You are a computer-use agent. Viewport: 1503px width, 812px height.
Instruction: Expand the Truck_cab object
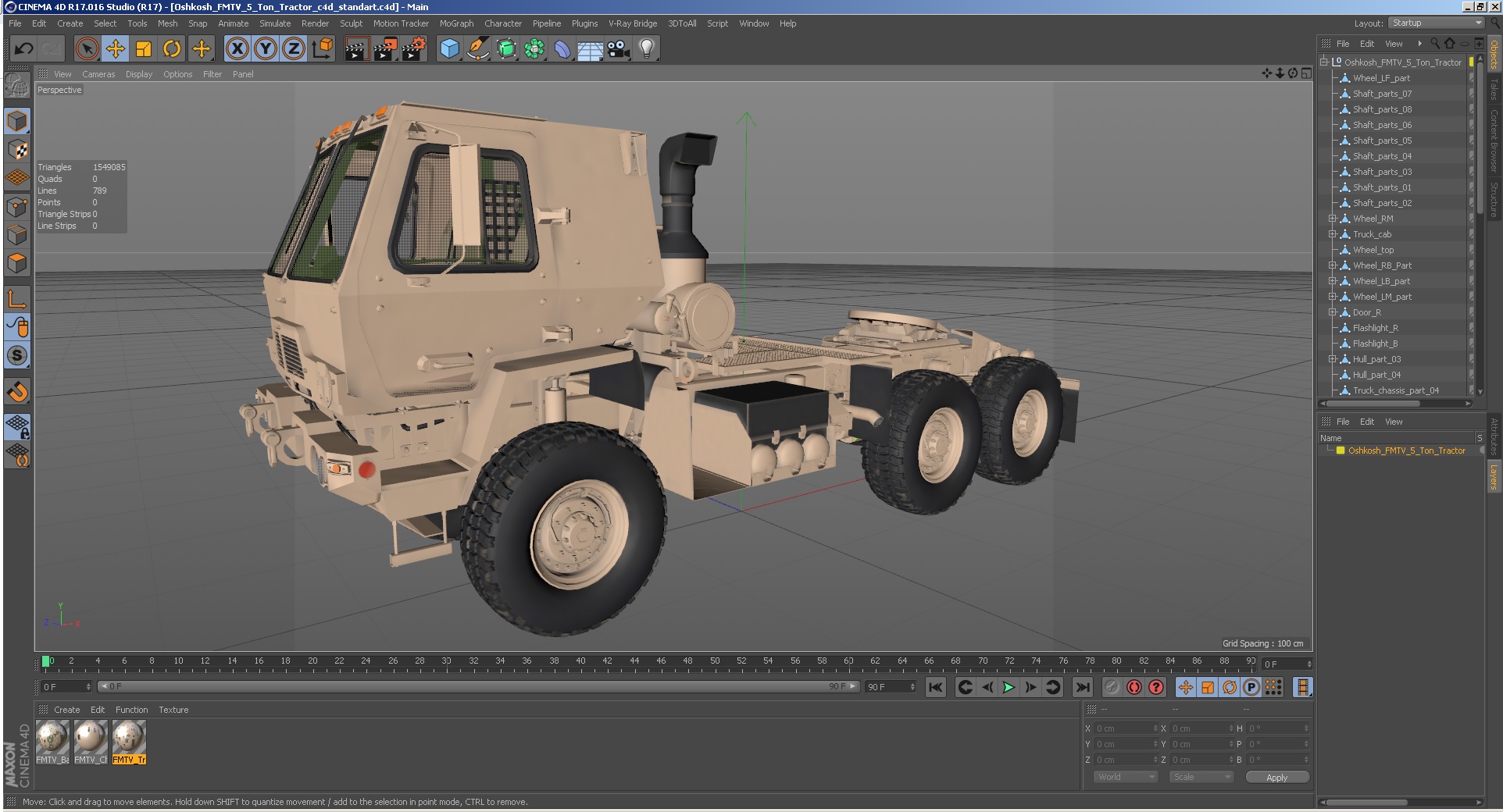pos(1333,234)
